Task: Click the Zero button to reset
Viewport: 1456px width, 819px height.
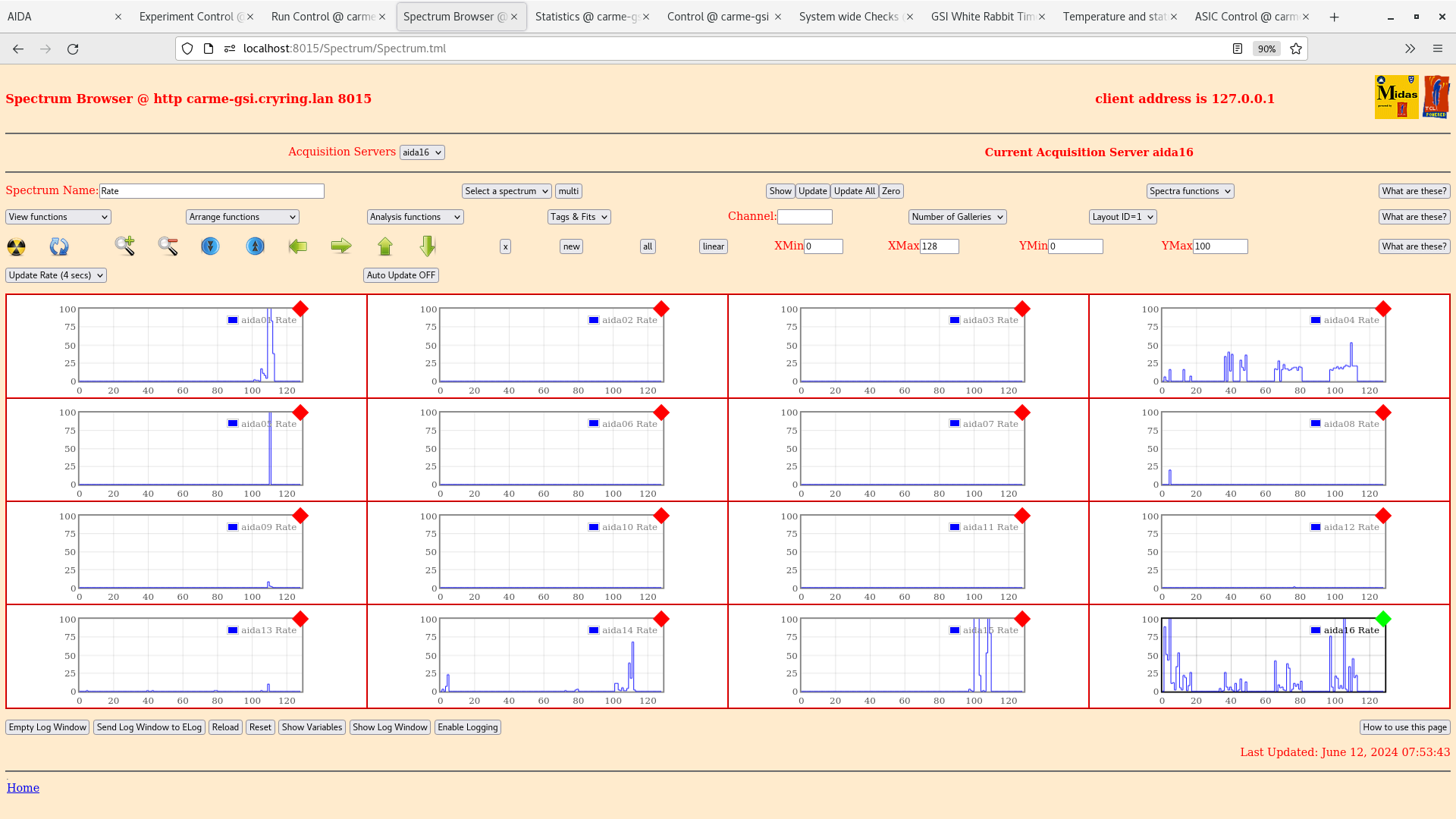Action: pos(890,191)
